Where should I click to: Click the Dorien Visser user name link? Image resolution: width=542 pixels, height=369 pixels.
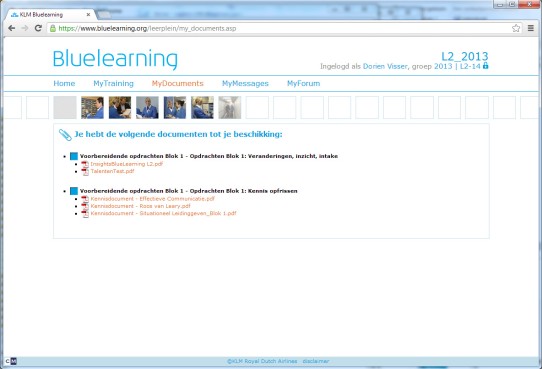(385, 66)
